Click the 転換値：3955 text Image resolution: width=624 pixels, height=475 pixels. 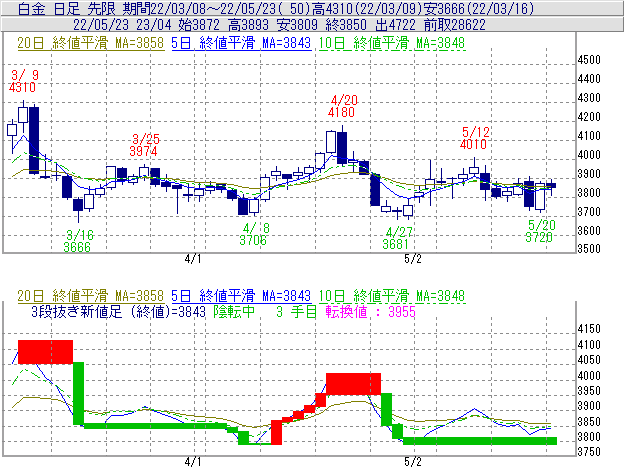click(370, 311)
